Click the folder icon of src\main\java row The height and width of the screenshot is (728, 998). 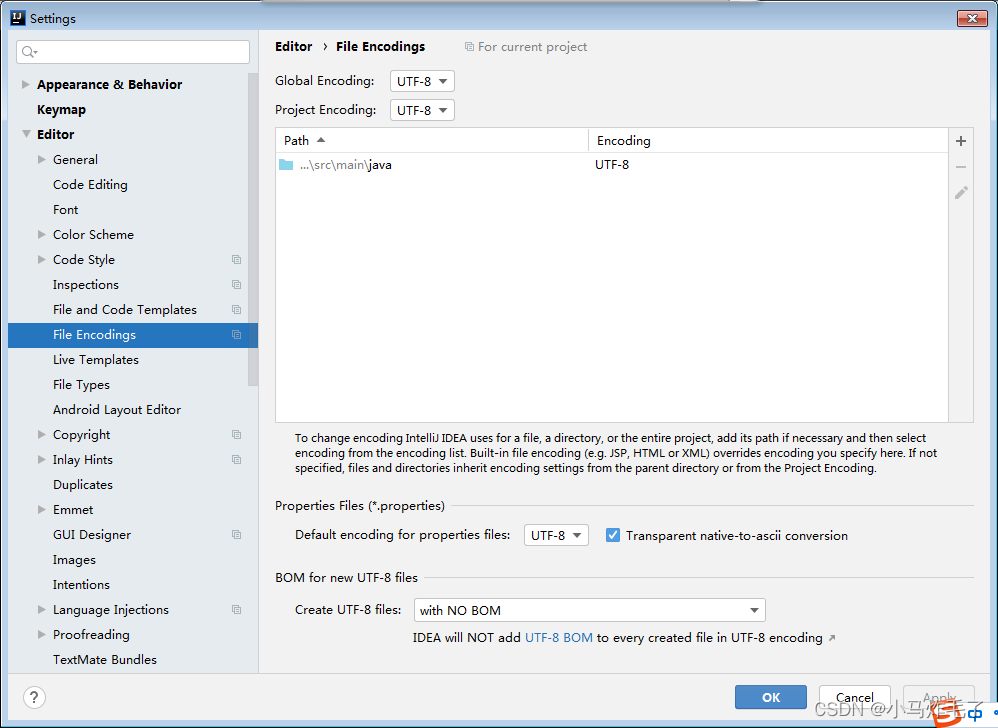click(x=286, y=165)
